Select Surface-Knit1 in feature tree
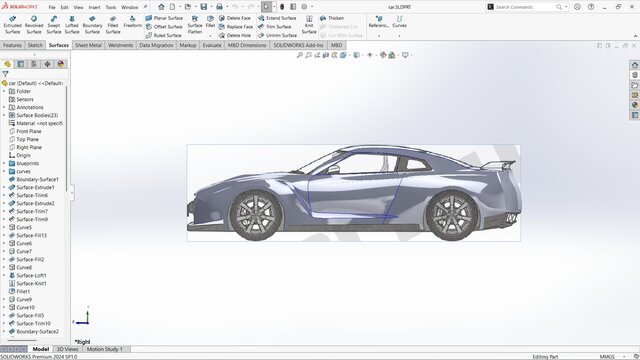The image size is (640, 360). click(x=31, y=283)
